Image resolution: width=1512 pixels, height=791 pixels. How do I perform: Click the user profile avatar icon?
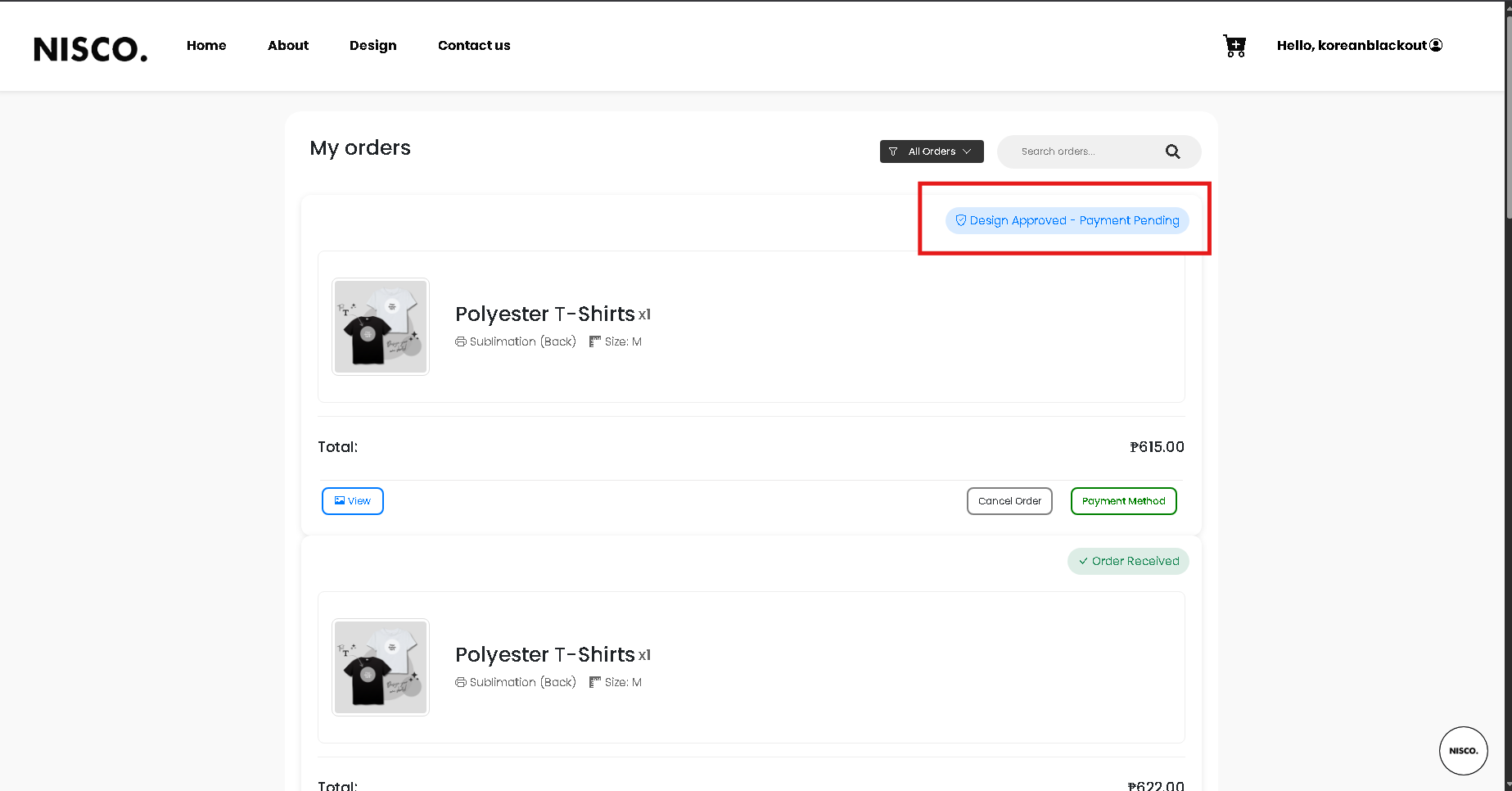pos(1436,45)
